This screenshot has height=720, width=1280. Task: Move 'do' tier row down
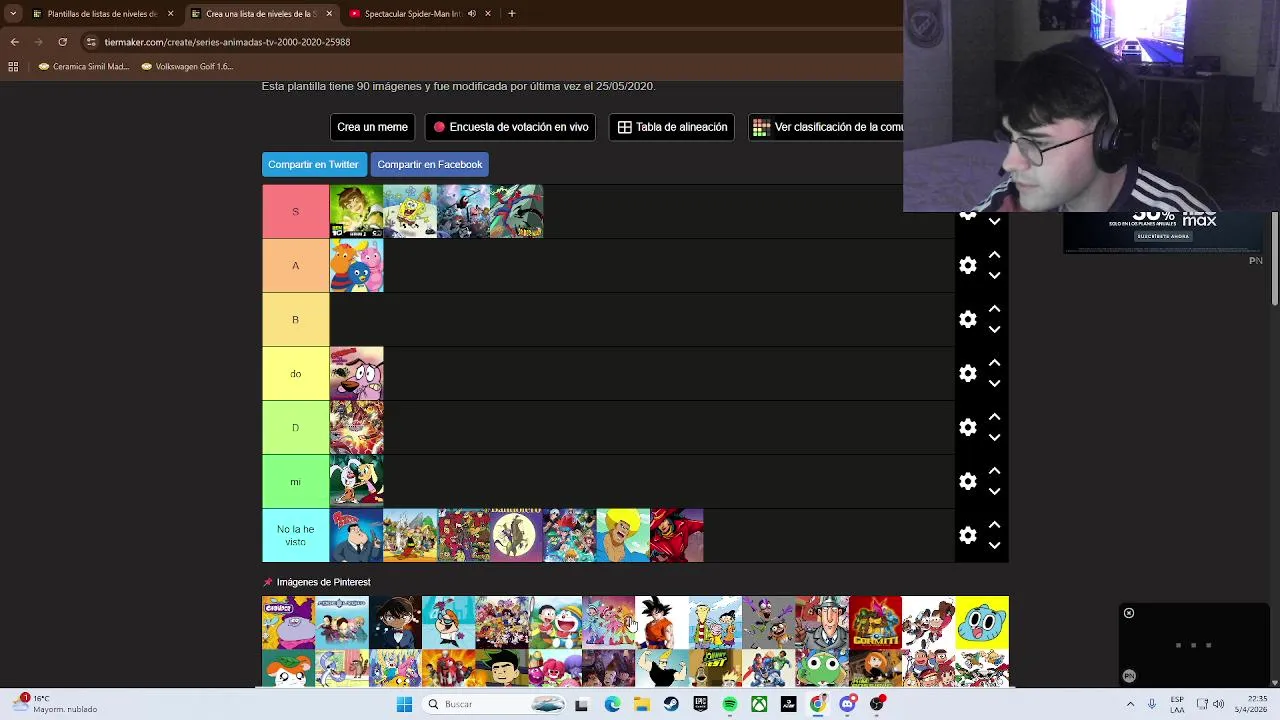click(x=994, y=383)
